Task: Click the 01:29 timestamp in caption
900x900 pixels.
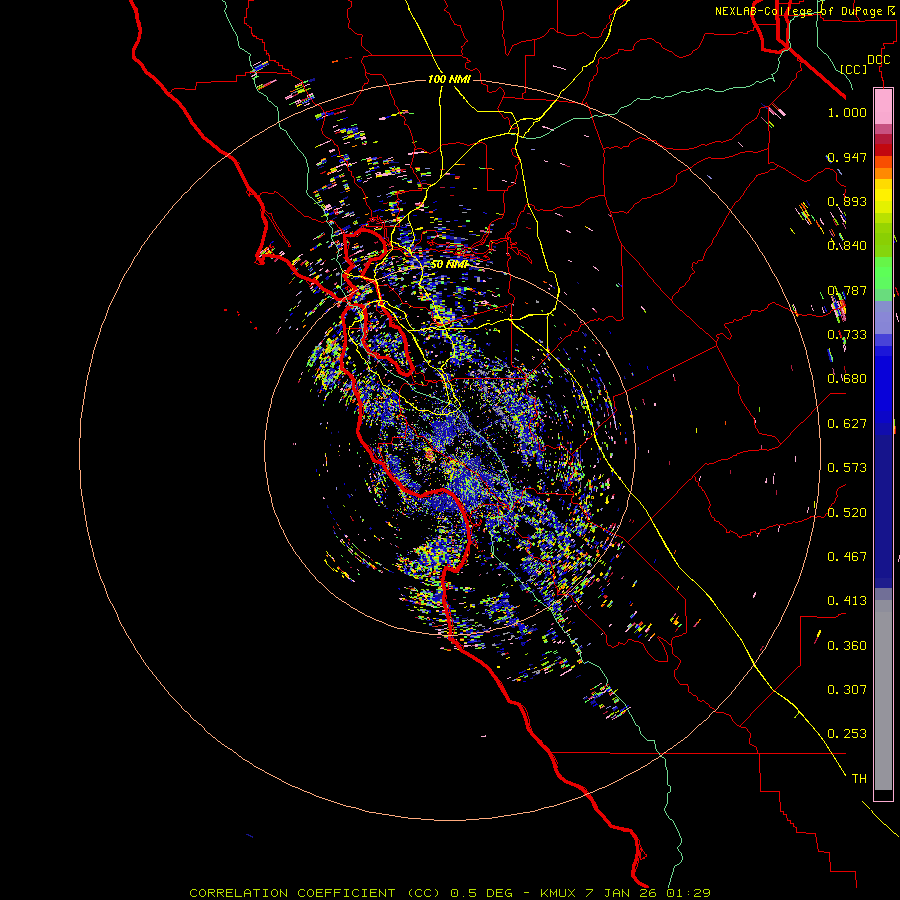Action: coord(688,893)
